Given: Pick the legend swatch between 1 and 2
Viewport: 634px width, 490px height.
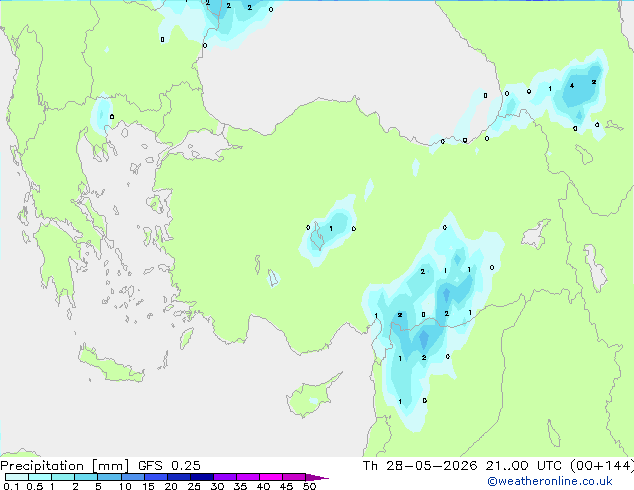Looking at the screenshot, I should (63, 477).
